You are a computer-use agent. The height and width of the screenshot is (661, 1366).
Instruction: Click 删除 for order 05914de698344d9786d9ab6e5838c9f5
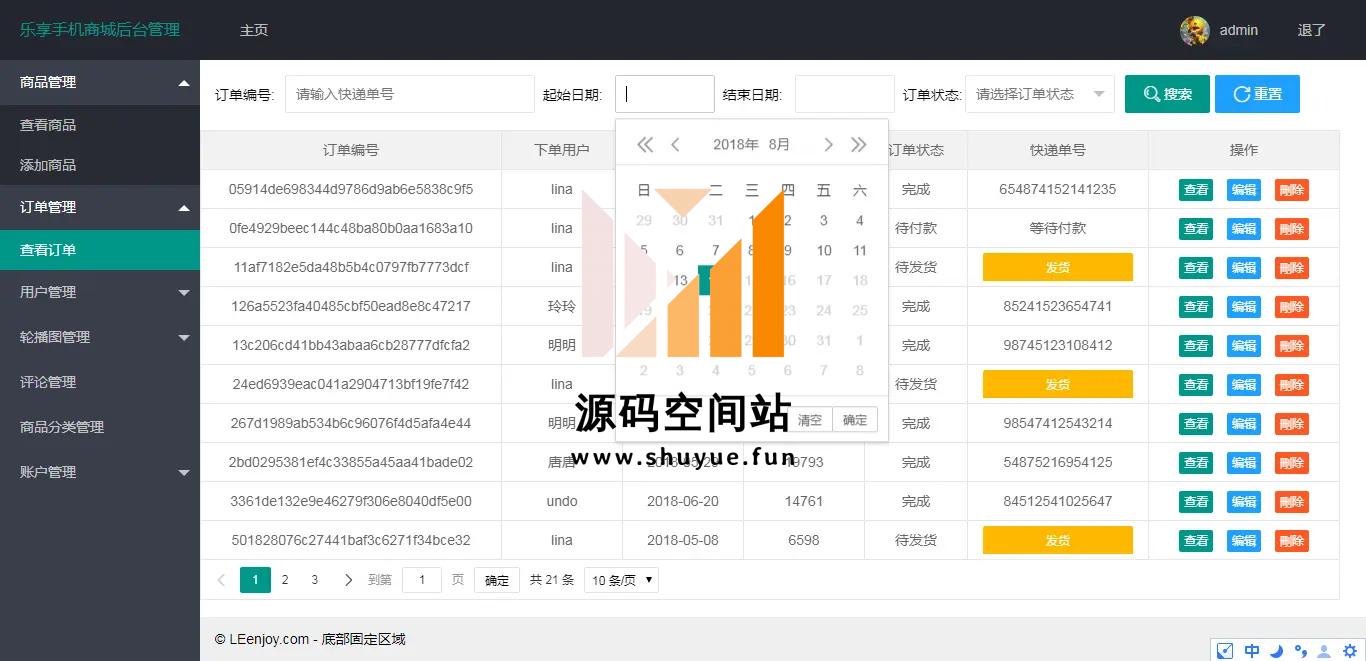pos(1292,190)
